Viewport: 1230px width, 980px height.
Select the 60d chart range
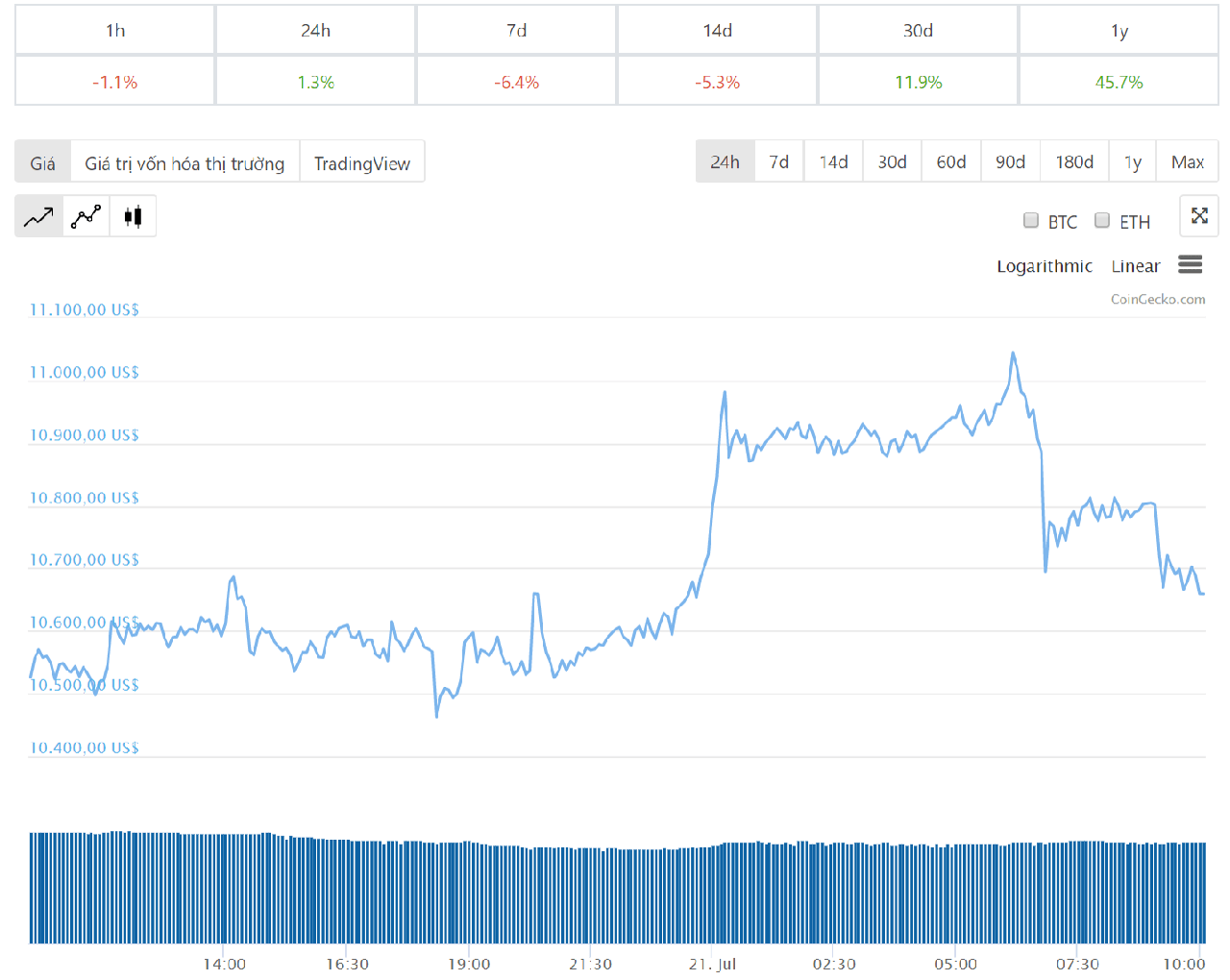point(951,161)
